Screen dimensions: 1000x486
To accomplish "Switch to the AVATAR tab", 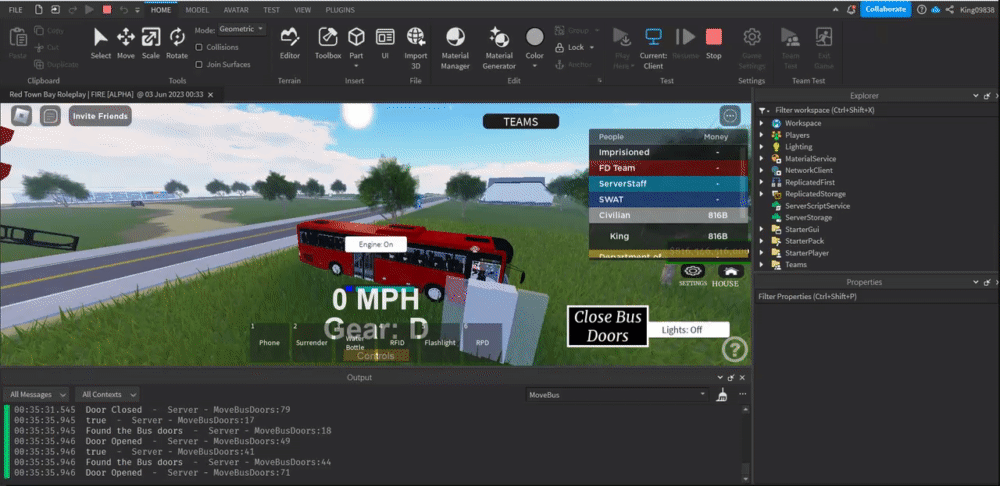I will (236, 10).
